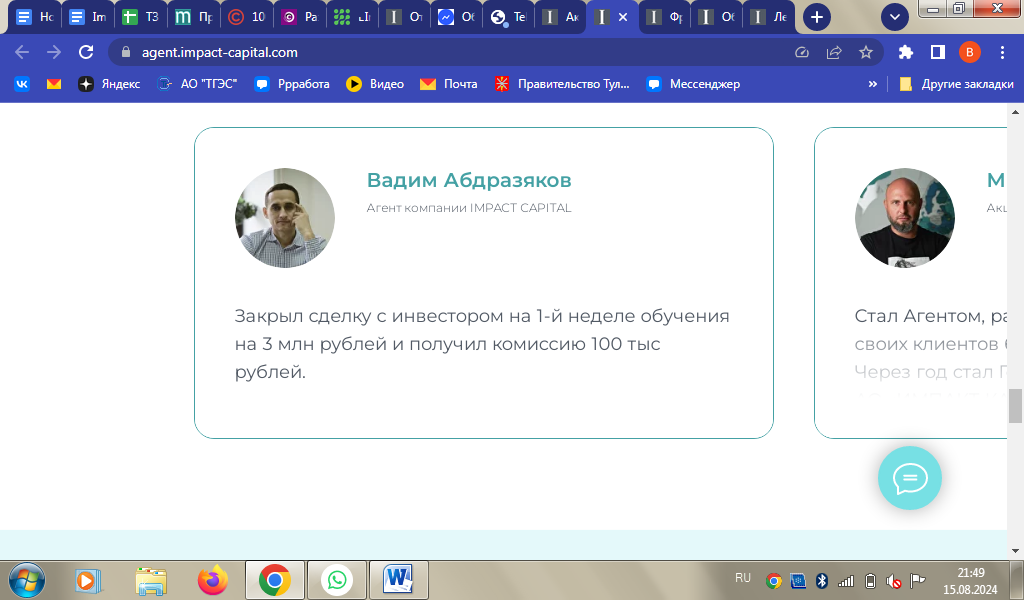This screenshot has height=600, width=1024.
Task: Open the Видео bookmark
Action: pos(375,84)
